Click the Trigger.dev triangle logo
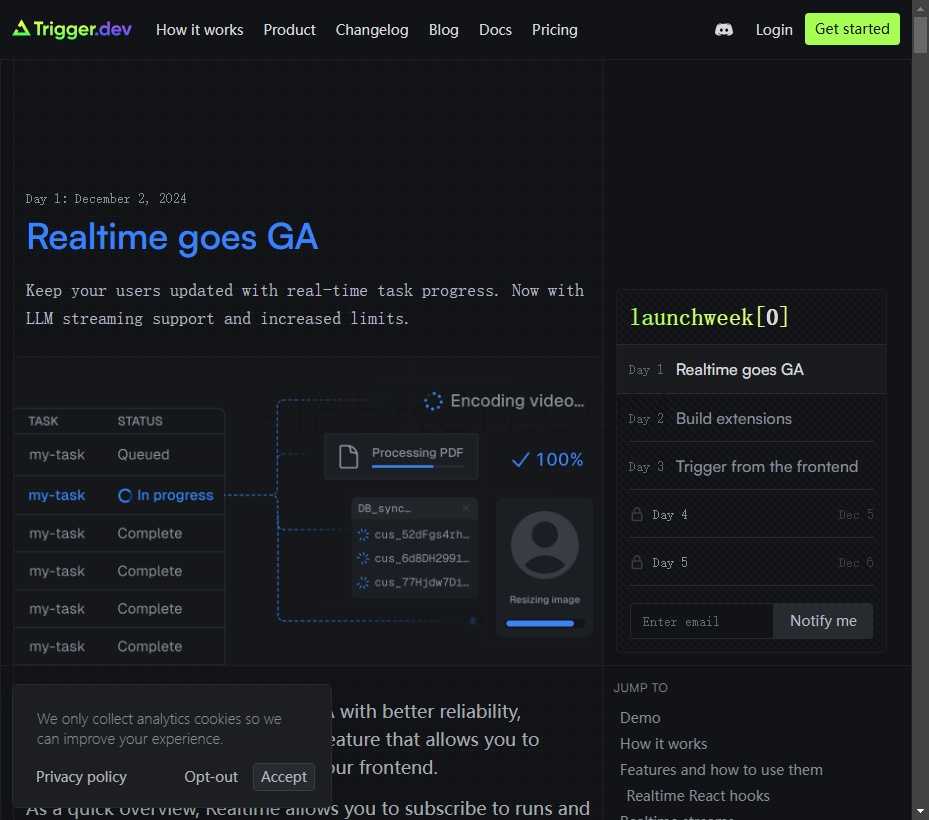Viewport: 929px width, 820px height. 21,29
